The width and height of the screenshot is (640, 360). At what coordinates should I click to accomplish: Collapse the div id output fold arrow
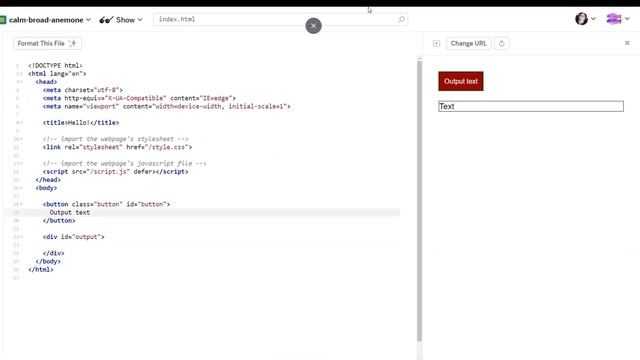[x=21, y=237]
